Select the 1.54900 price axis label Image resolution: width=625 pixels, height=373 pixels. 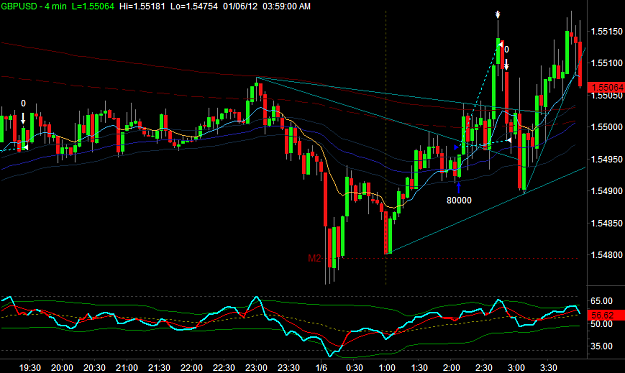pyautogui.click(x=606, y=191)
